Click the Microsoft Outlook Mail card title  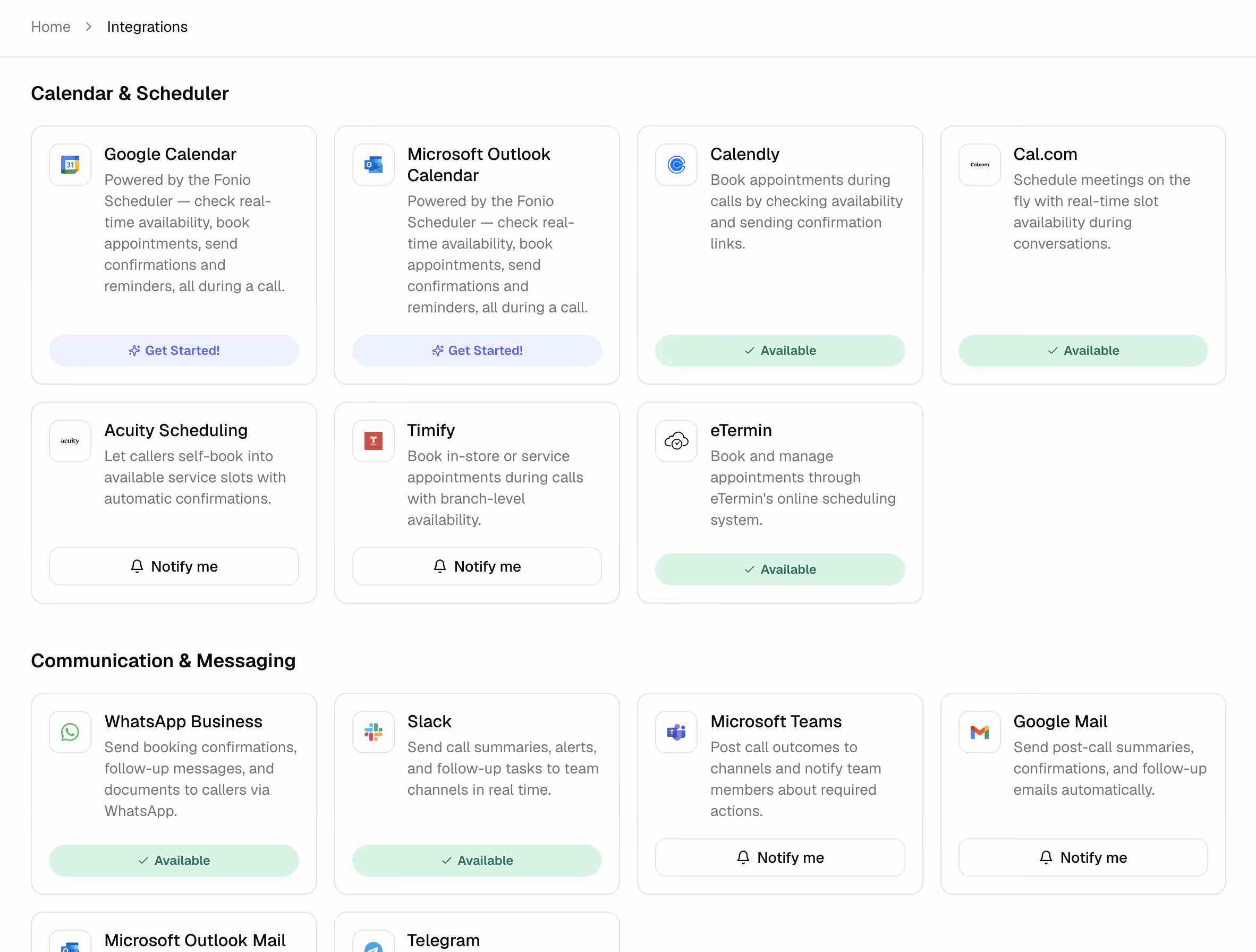click(195, 940)
